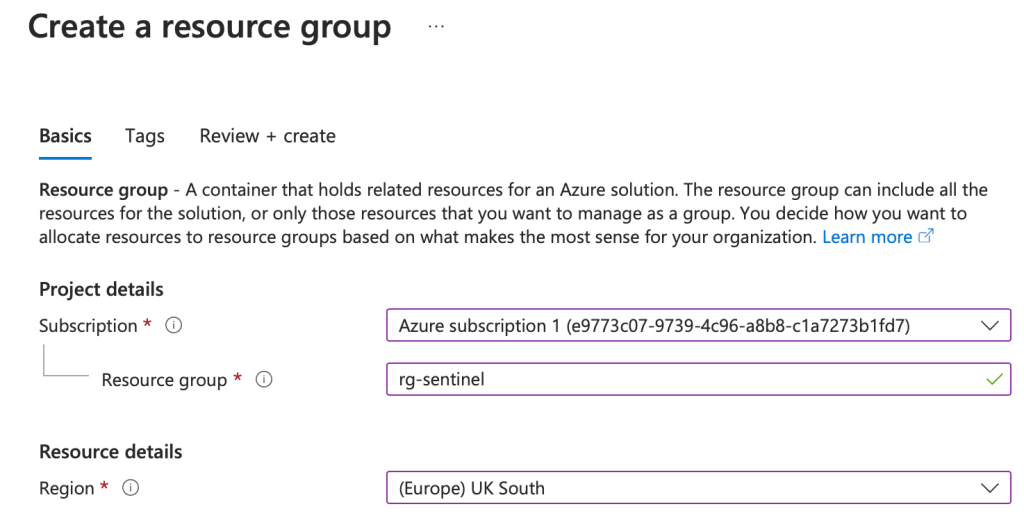The width and height of the screenshot is (1024, 518).
Task: Open the Tags tab
Action: [x=145, y=136]
